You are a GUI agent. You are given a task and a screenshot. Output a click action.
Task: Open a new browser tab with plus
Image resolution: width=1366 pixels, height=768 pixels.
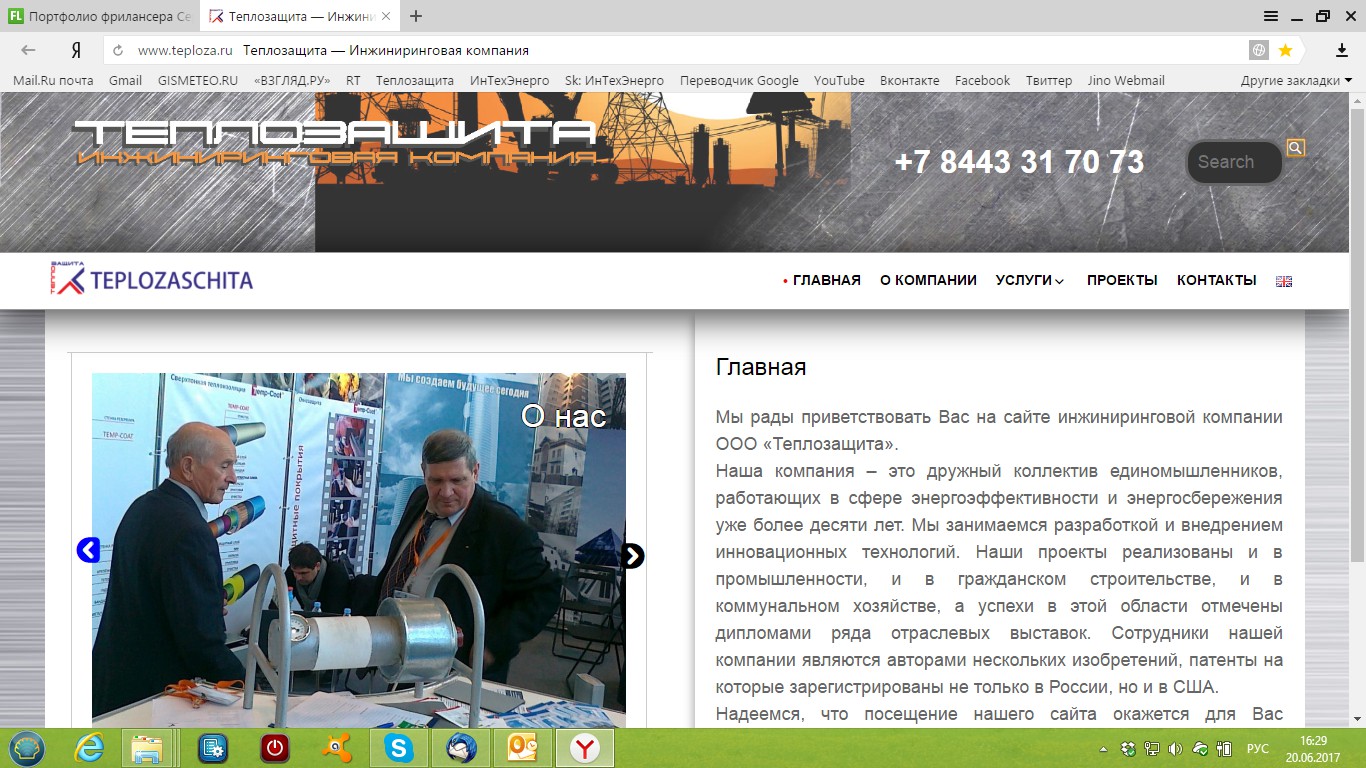point(416,16)
